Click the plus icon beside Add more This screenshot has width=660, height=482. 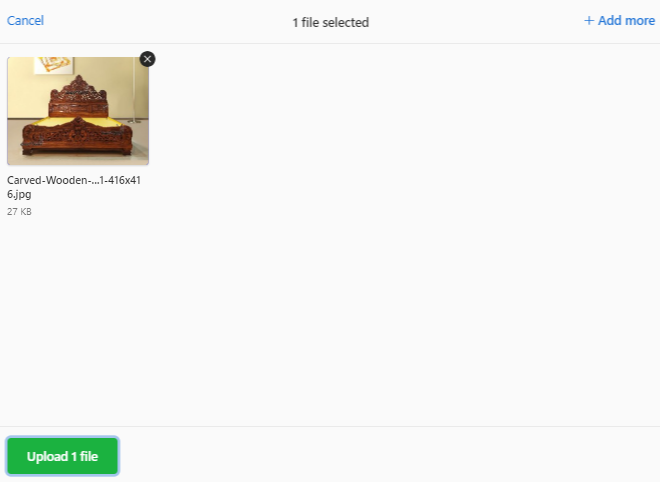[x=589, y=20]
